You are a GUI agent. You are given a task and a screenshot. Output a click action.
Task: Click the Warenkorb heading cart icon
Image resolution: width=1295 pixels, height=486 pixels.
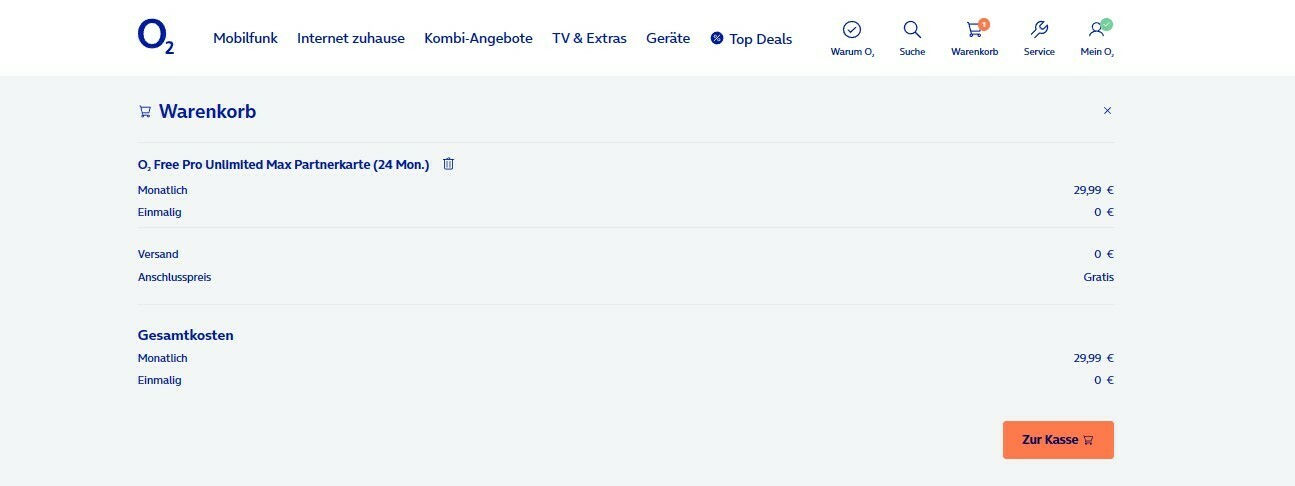coord(145,112)
